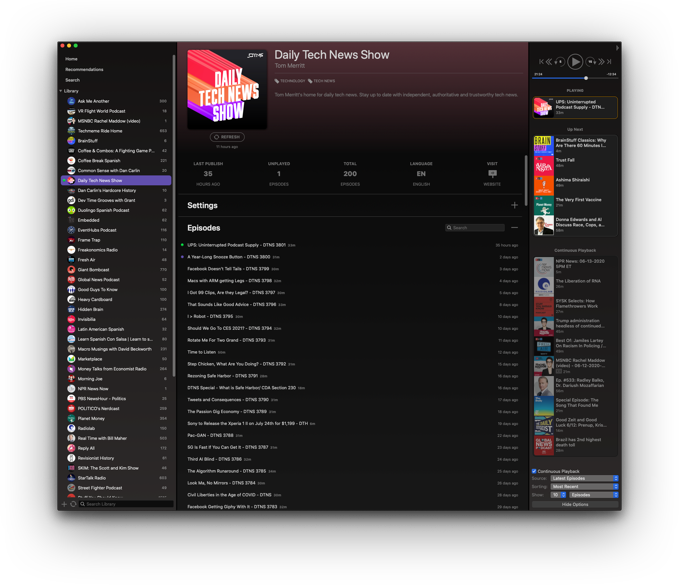
Task: Select Techmeme Ride Home podcast
Action: 116,131
